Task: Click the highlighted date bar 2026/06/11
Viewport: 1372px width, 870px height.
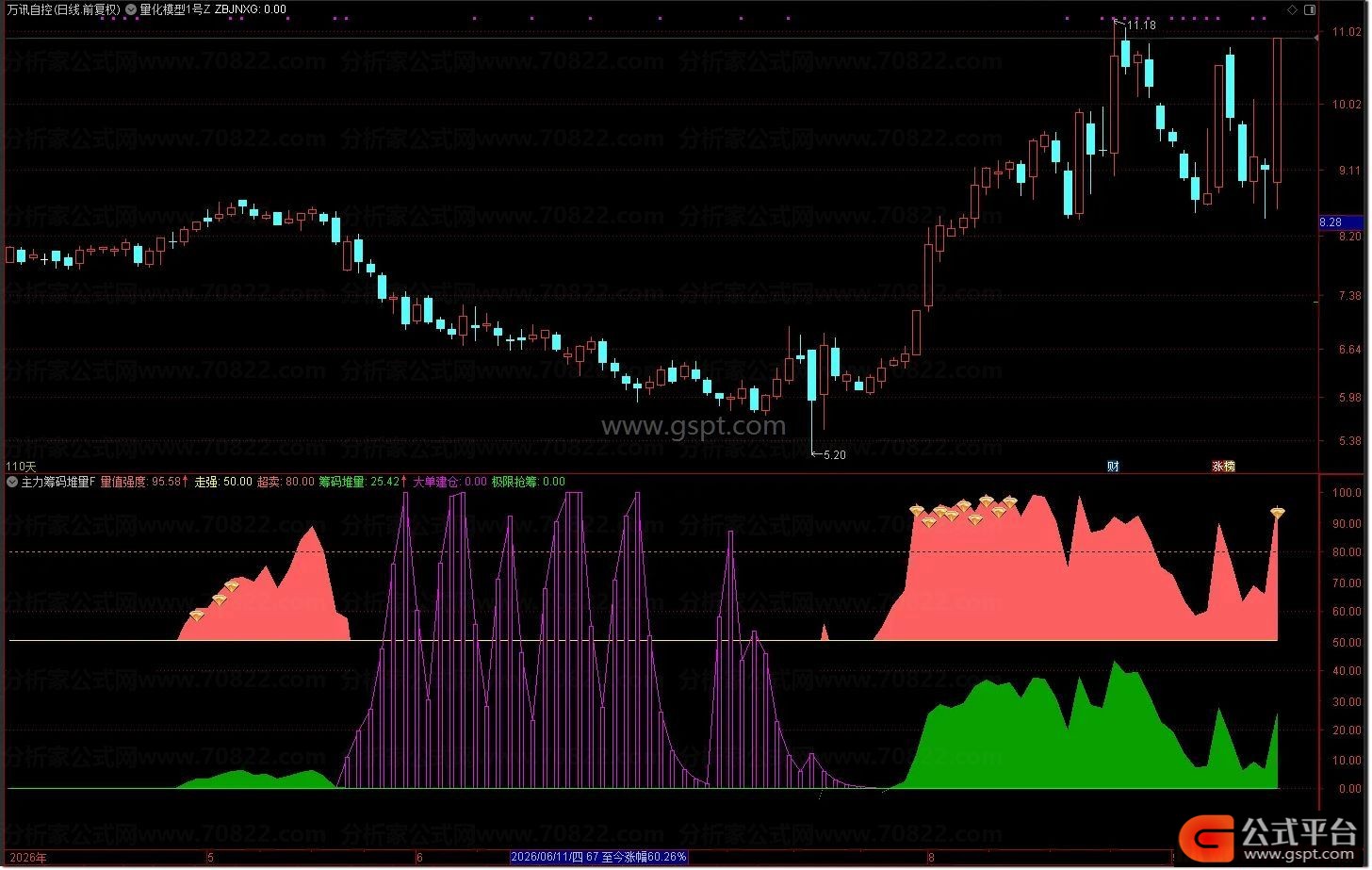Action: pos(598,857)
